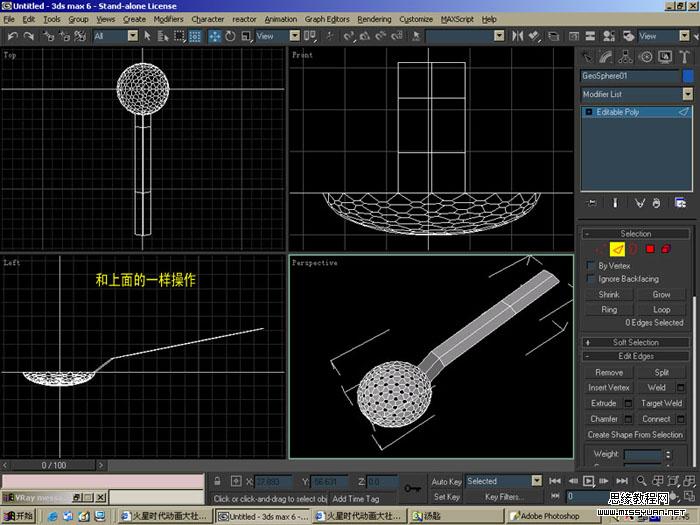The width and height of the screenshot is (700, 525).
Task: Open the Connect settings box
Action: (x=680, y=419)
